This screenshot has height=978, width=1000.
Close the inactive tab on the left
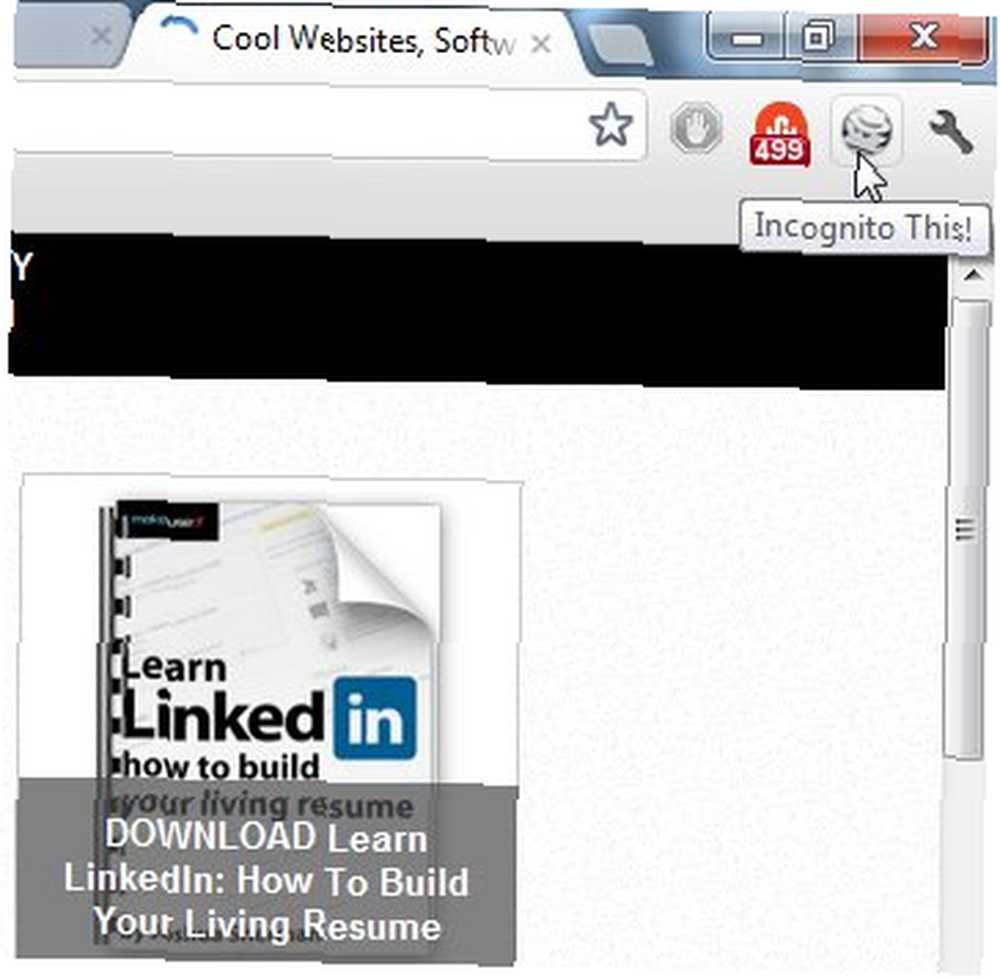click(x=101, y=36)
